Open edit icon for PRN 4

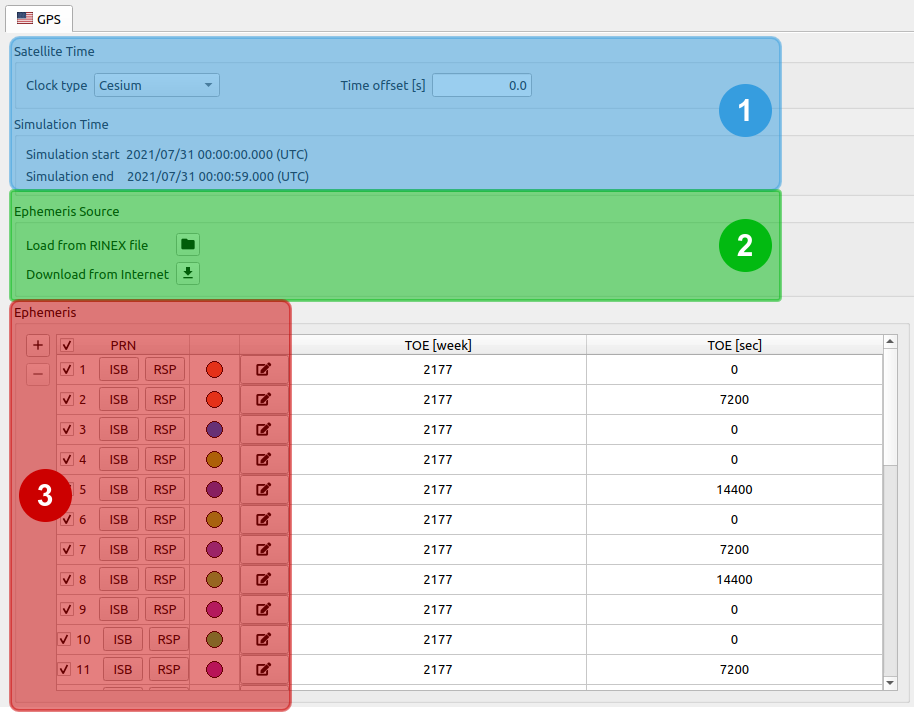tap(264, 460)
